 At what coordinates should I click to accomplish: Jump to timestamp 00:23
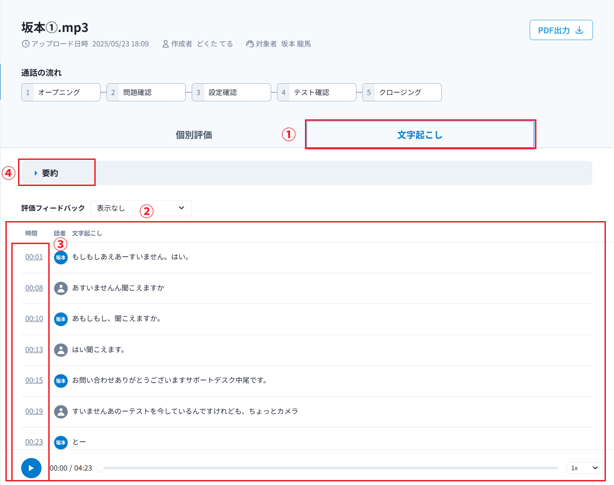click(x=34, y=442)
